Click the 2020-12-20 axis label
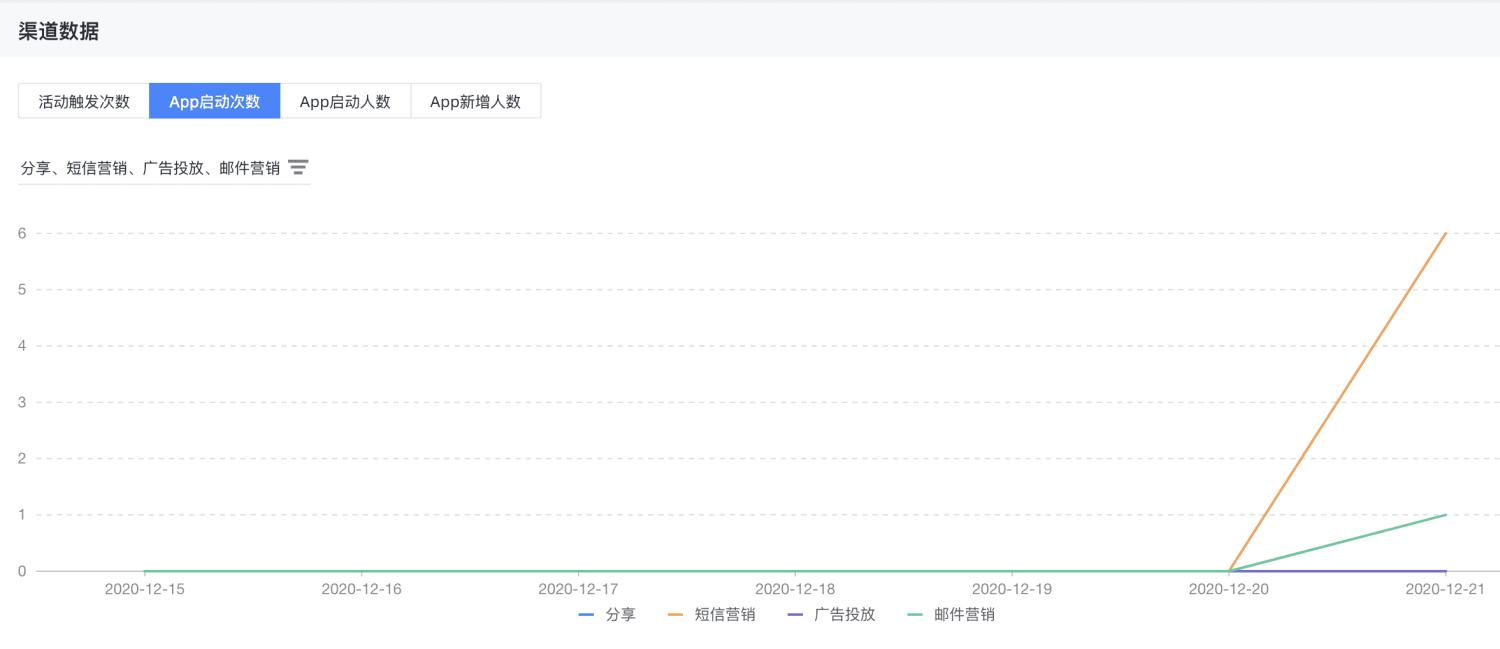Image resolution: width=1500 pixels, height=649 pixels. tap(1231, 589)
